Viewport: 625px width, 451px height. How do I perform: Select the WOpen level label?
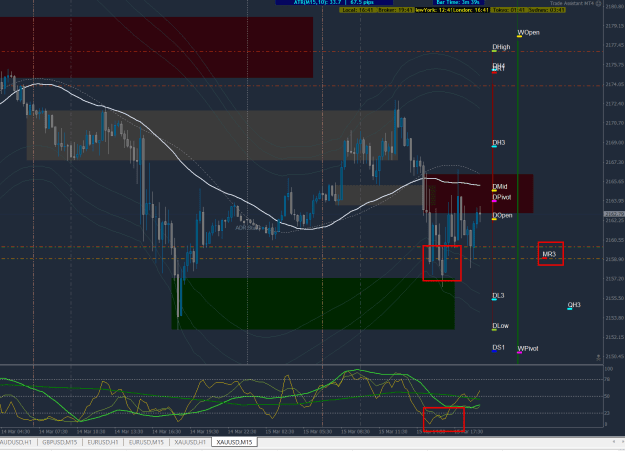529,33
